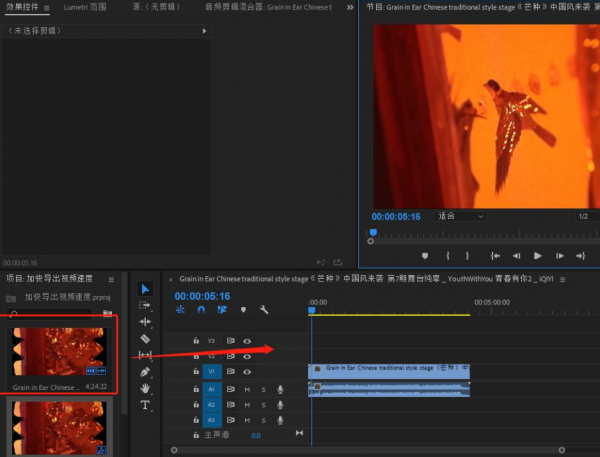Open the 效果控件 panel menu
Screen dimensions: 600x457
47,8
